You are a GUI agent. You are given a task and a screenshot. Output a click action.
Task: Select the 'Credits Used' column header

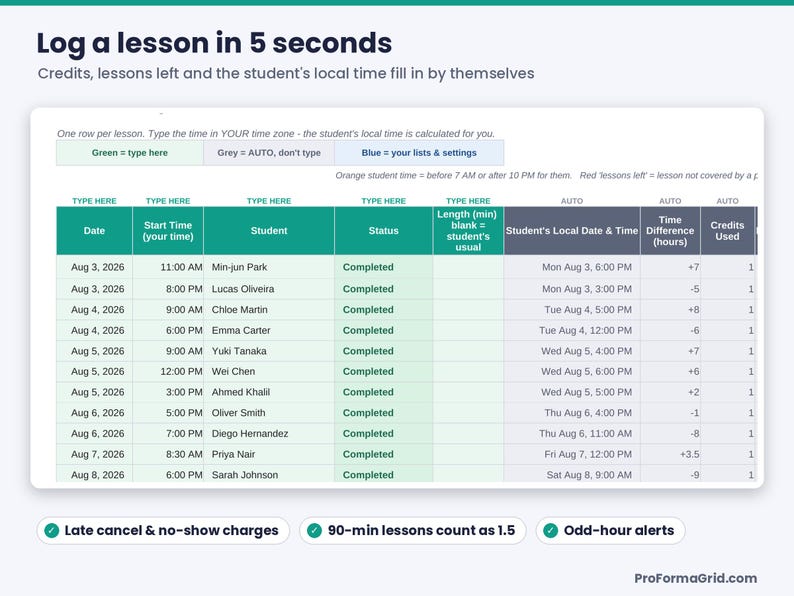[x=727, y=230]
